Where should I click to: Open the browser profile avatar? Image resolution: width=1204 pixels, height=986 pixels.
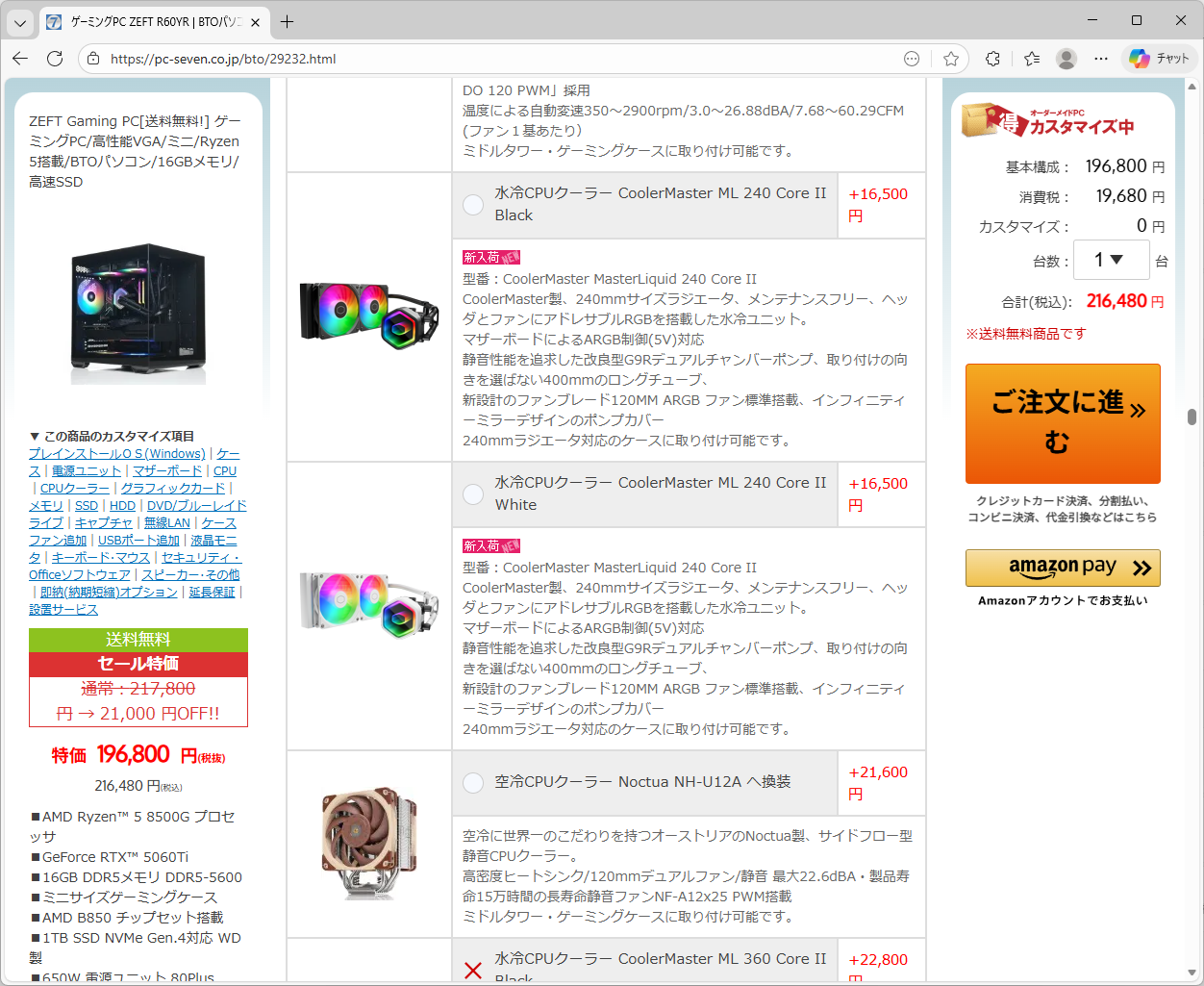1066,59
